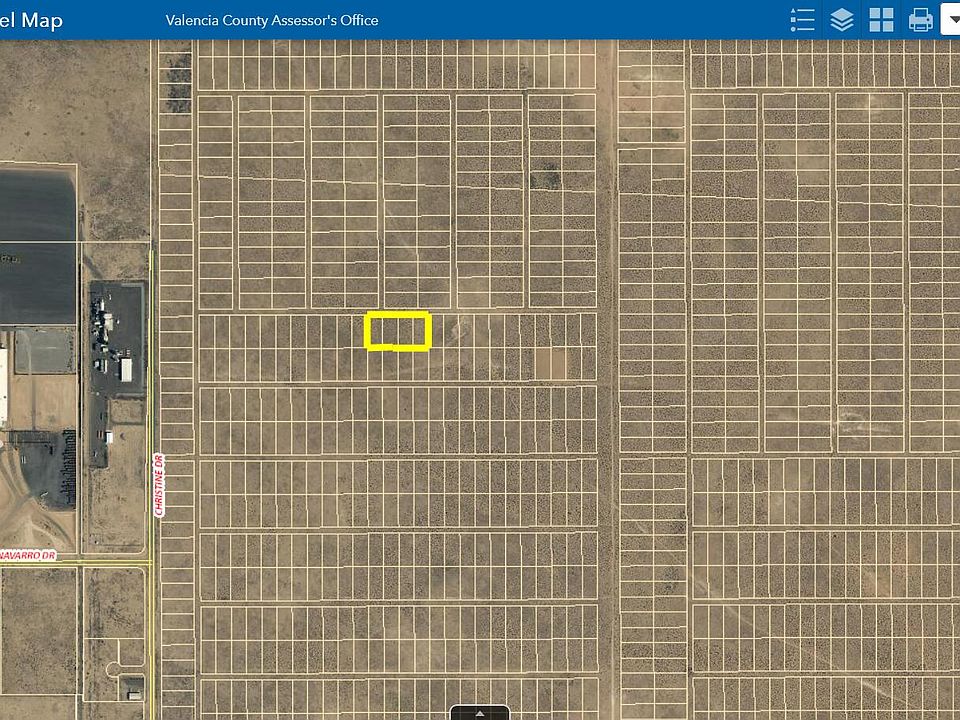Open the layer list icon

[x=842, y=20]
